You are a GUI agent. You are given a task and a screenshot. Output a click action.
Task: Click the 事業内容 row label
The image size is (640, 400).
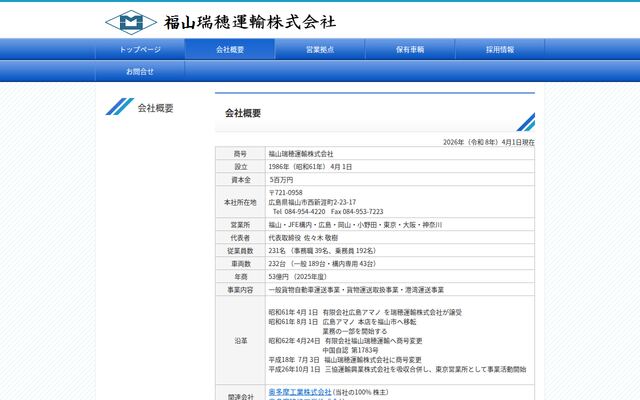(240, 290)
